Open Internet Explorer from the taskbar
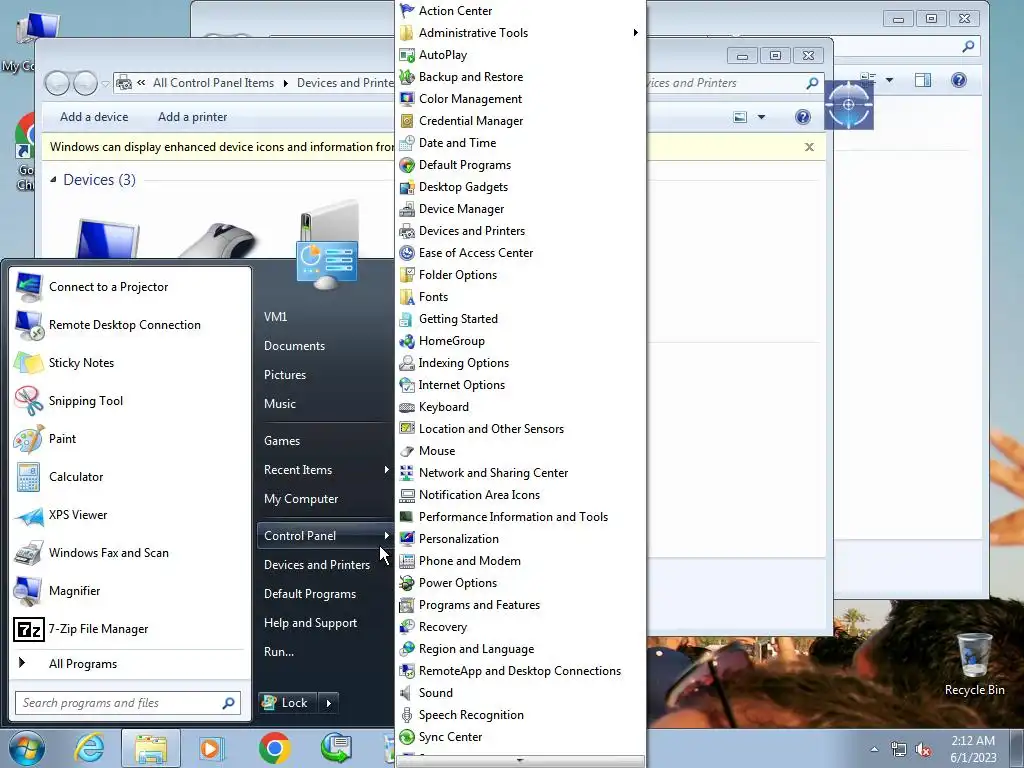The height and width of the screenshot is (768, 1024). click(x=89, y=748)
